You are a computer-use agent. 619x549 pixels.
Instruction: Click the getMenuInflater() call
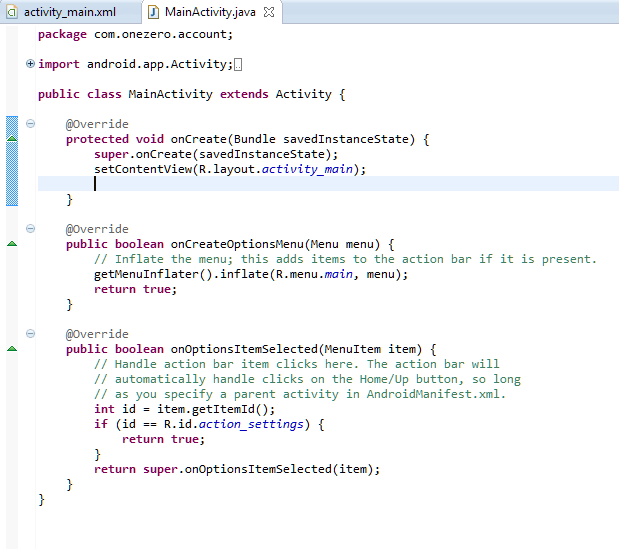pos(153,274)
